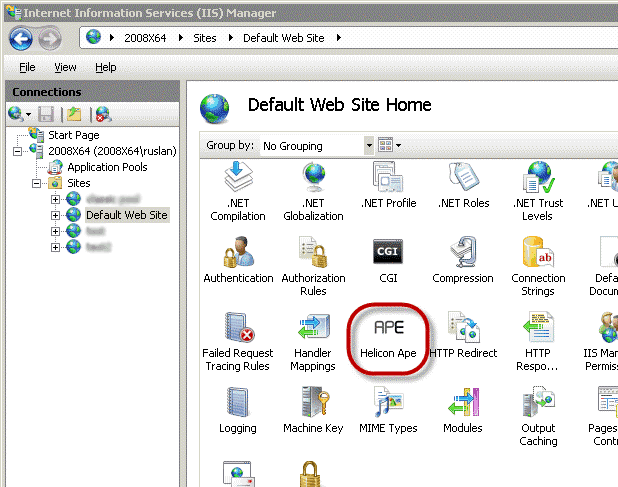618x487 pixels.
Task: Click the Save toolbar icon in Connections
Action: (x=46, y=114)
